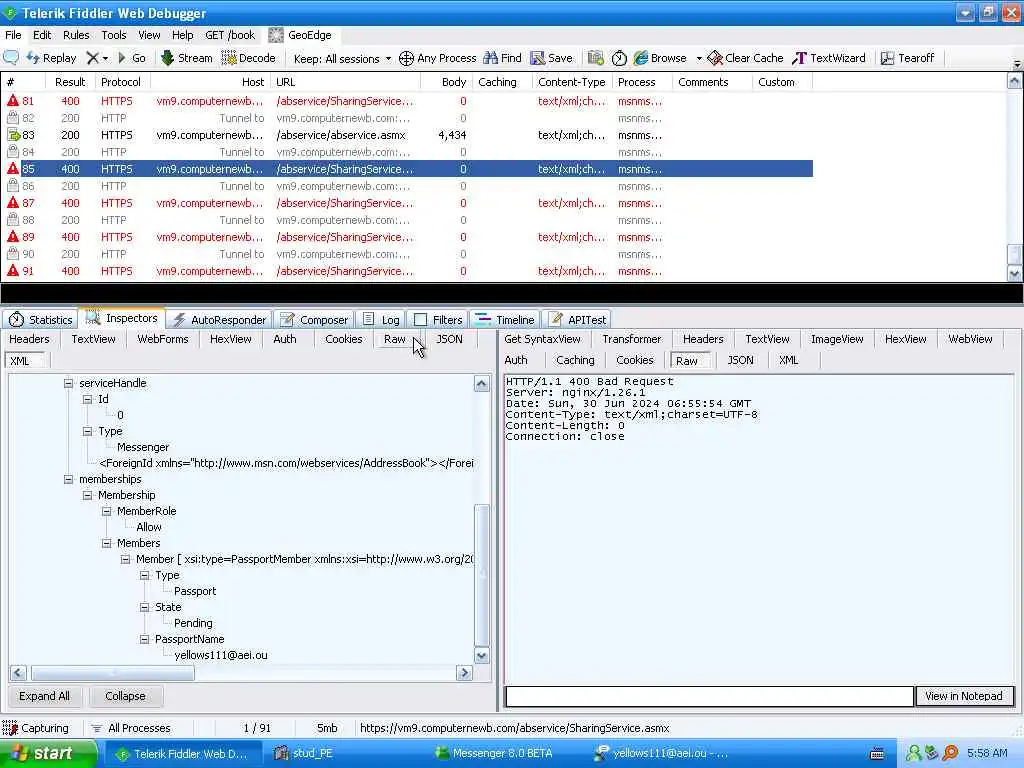Toggle the Decode option
The width and height of the screenshot is (1024, 768).
(248, 58)
